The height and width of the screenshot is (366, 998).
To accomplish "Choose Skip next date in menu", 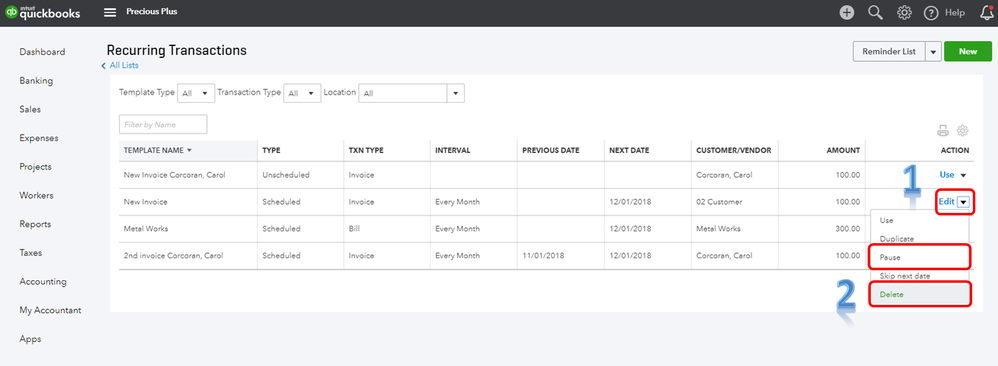I will [919, 276].
